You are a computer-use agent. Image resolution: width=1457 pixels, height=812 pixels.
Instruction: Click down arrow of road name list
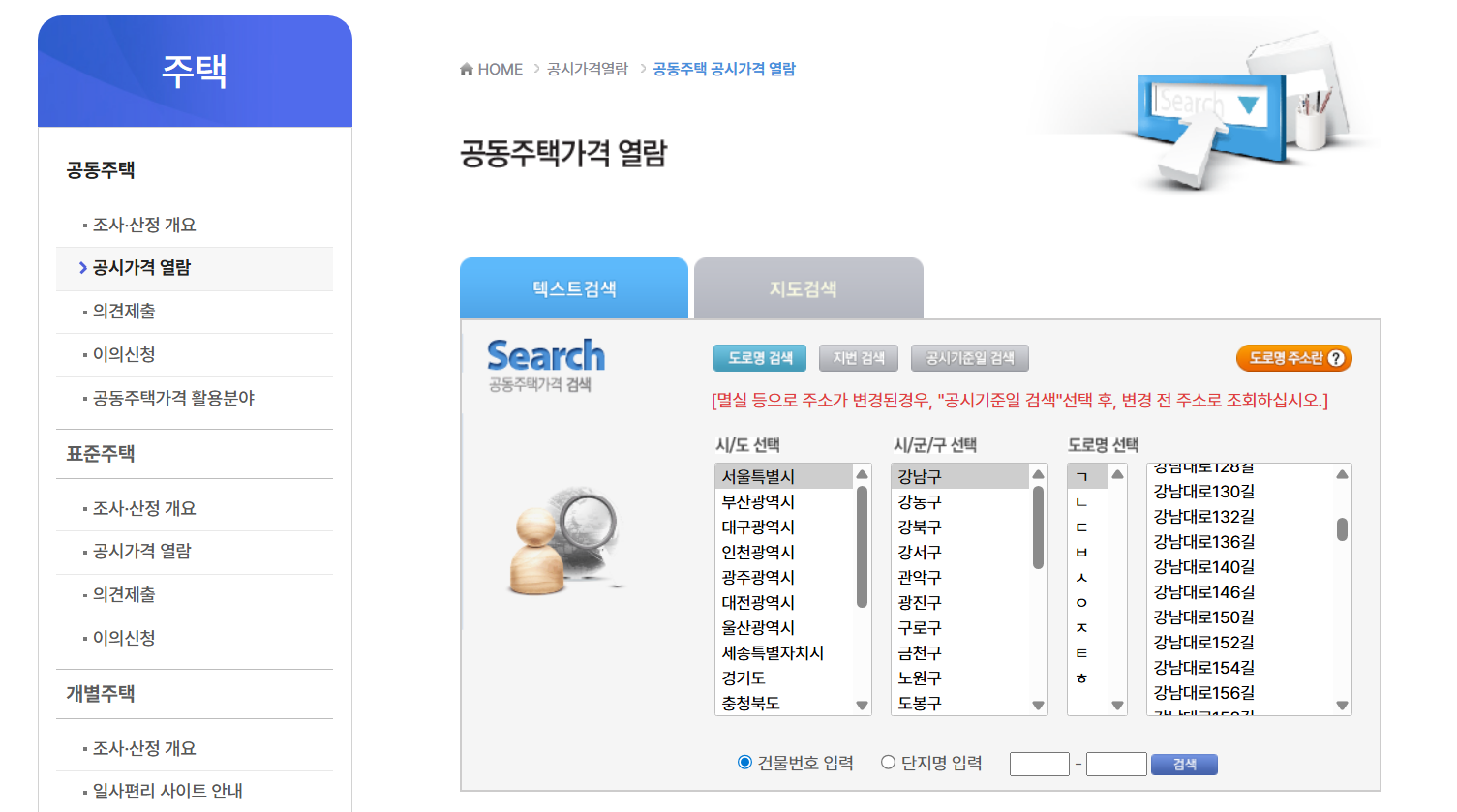point(1342,706)
